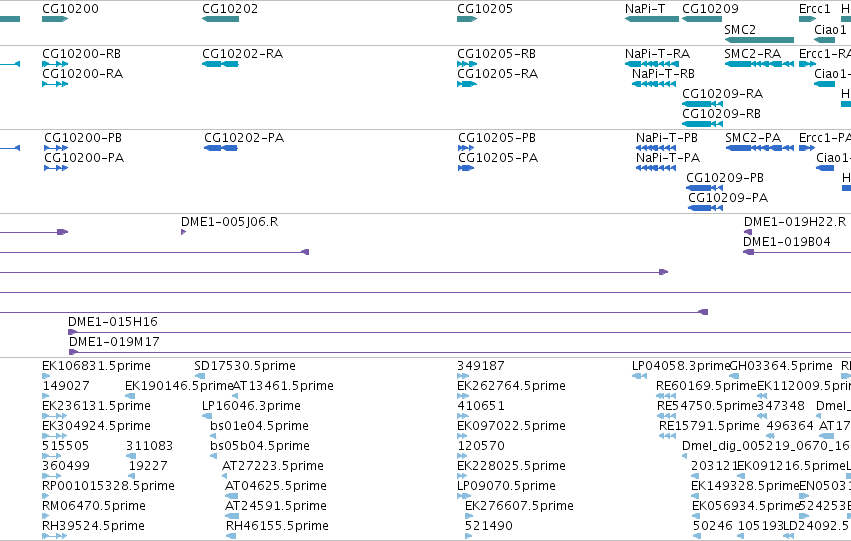Click the CG10209 gene label
The image size is (851, 541).
710,9
